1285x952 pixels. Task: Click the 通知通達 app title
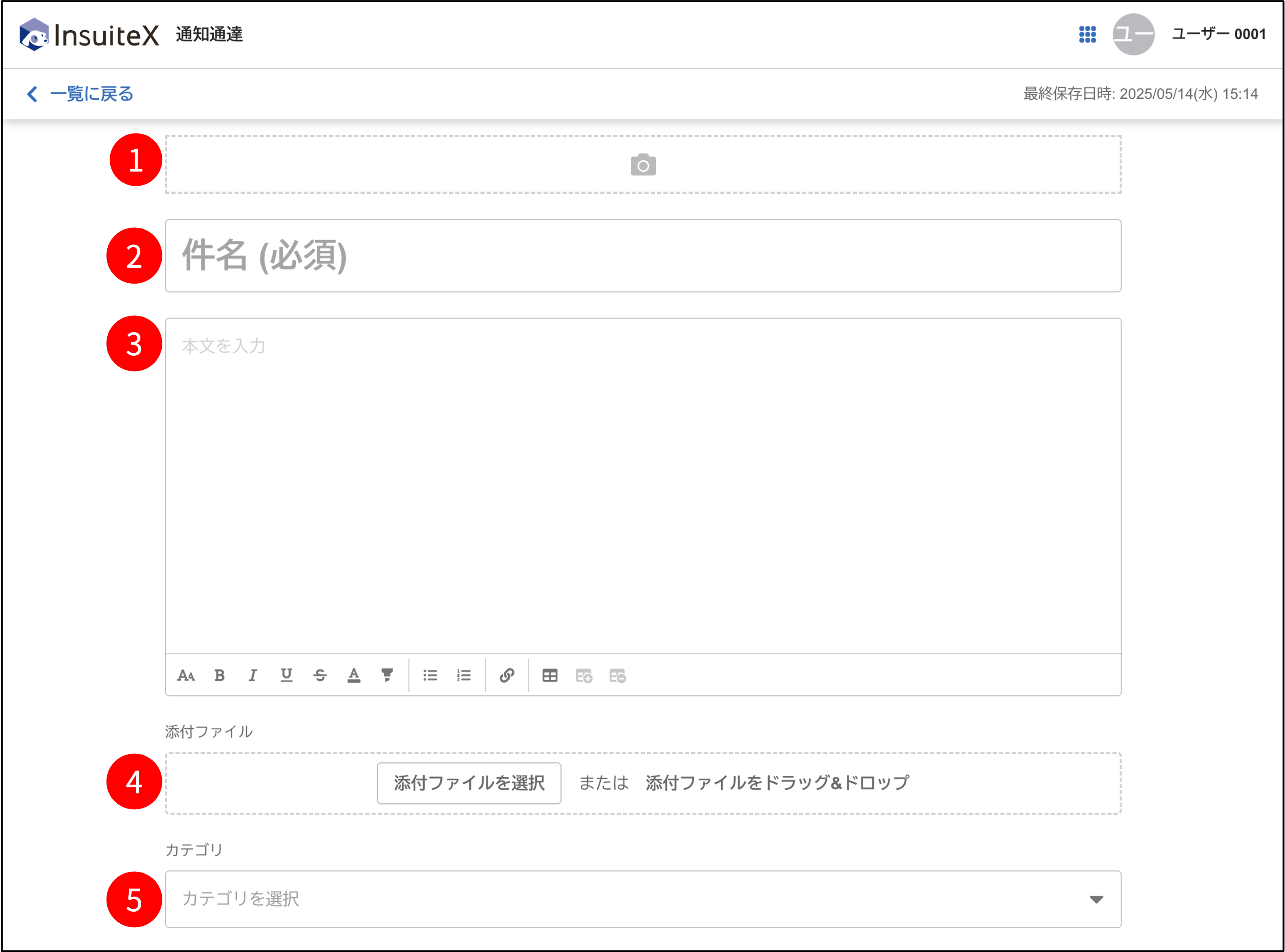pos(209,35)
